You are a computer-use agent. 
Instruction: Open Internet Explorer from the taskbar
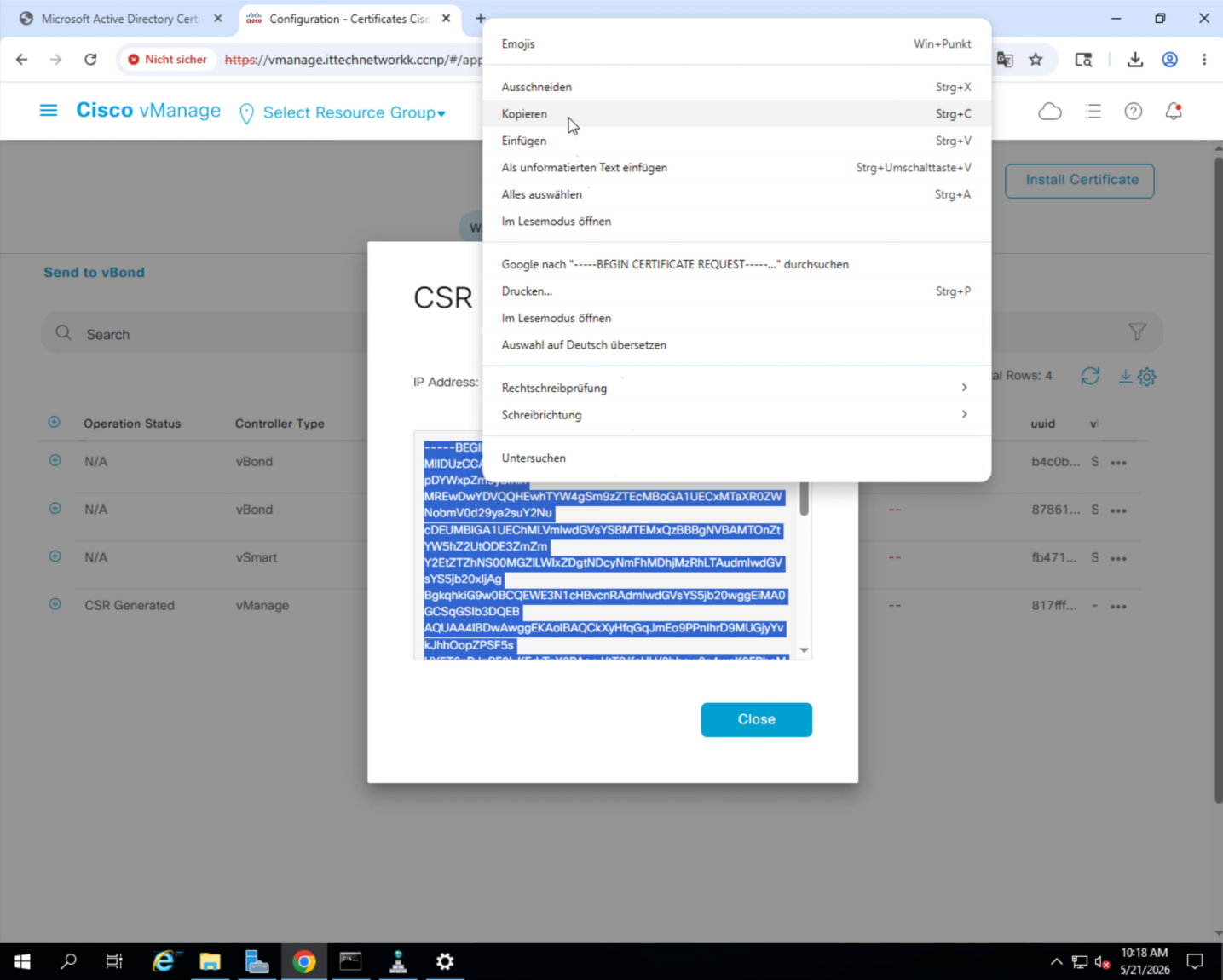click(163, 961)
